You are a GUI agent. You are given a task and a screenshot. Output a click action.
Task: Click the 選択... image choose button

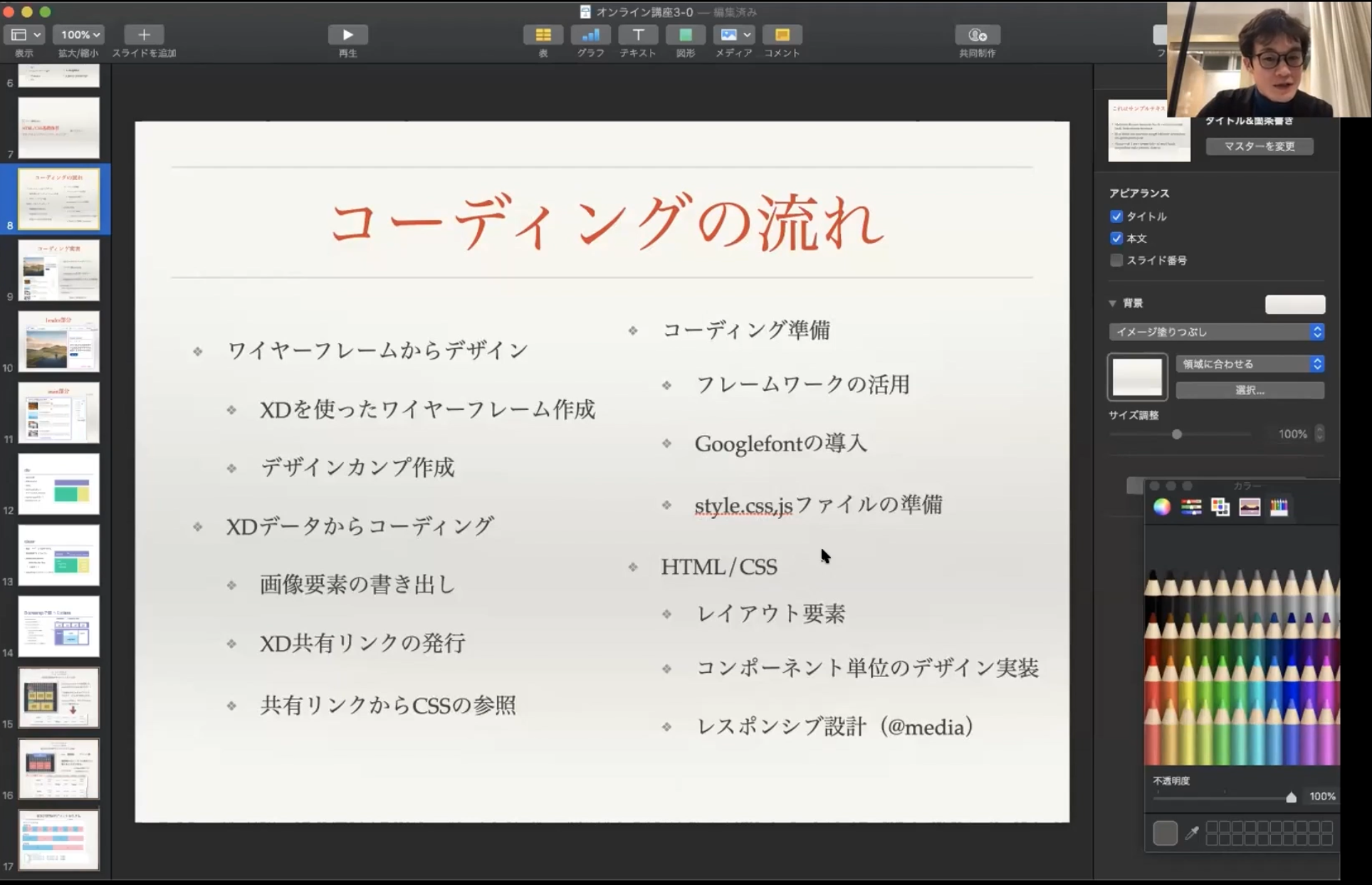1250,390
